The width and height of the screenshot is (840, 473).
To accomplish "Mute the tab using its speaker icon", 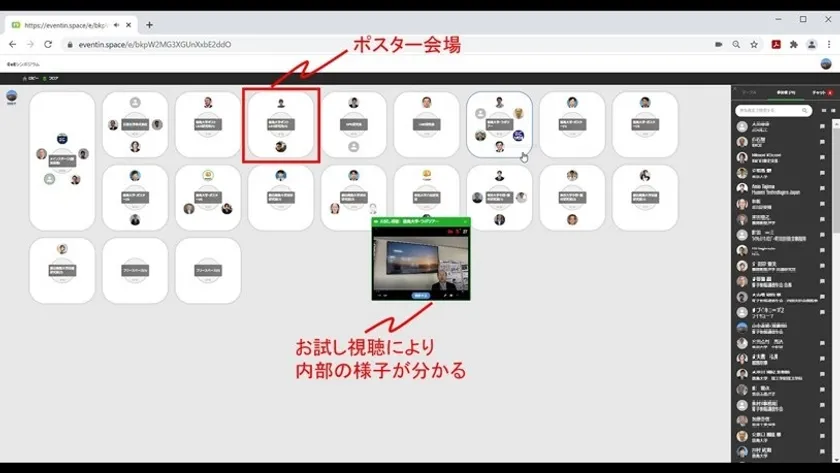I will [x=117, y=25].
